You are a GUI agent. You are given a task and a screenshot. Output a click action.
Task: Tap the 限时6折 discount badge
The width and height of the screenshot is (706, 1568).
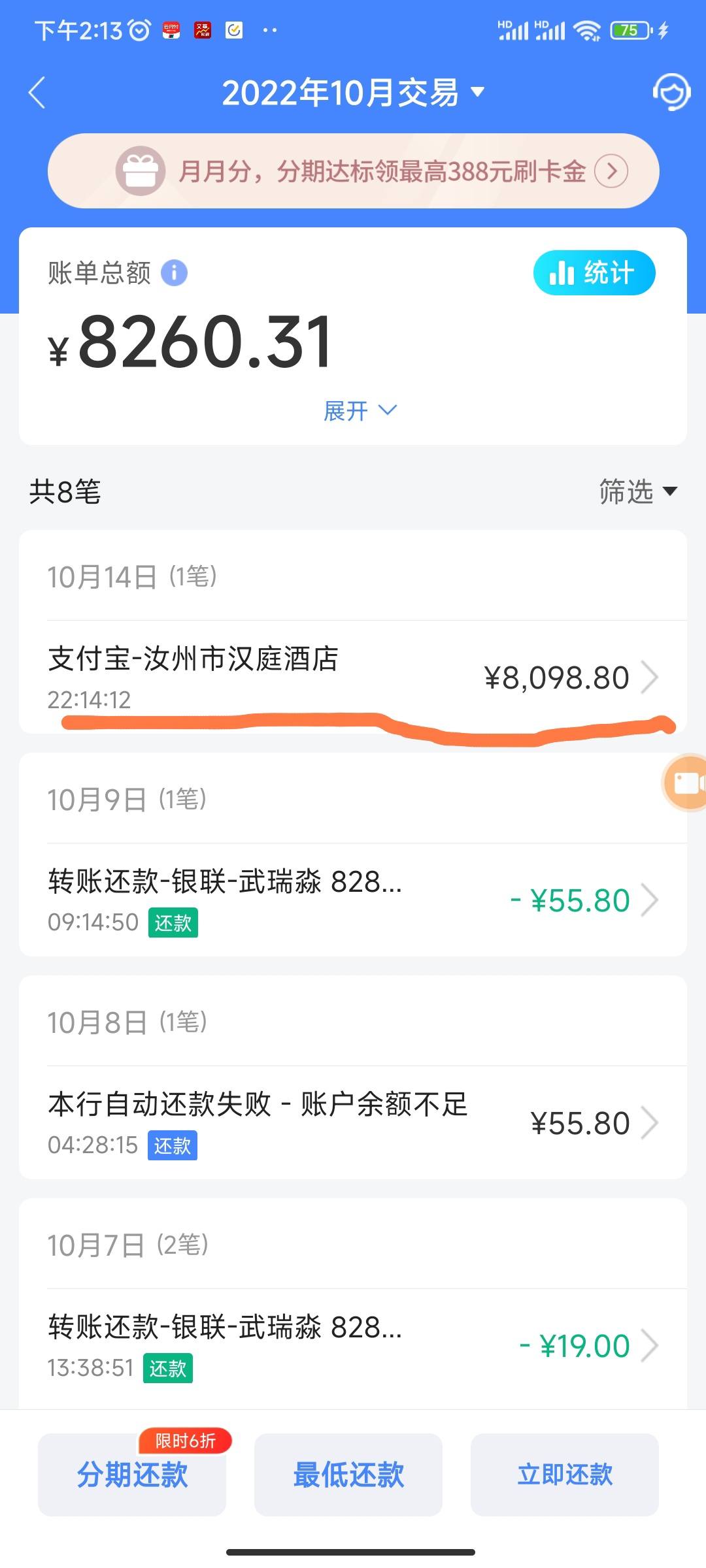click(186, 1441)
